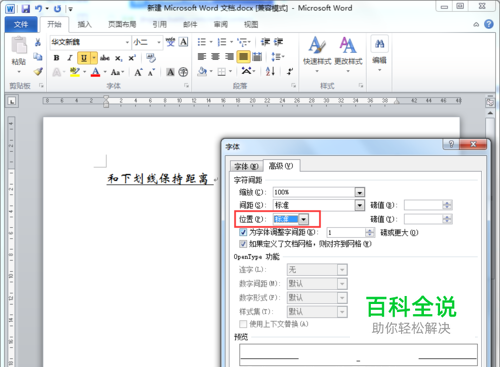Open the 文件 File tab
The width and height of the screenshot is (500, 367).
[21, 24]
